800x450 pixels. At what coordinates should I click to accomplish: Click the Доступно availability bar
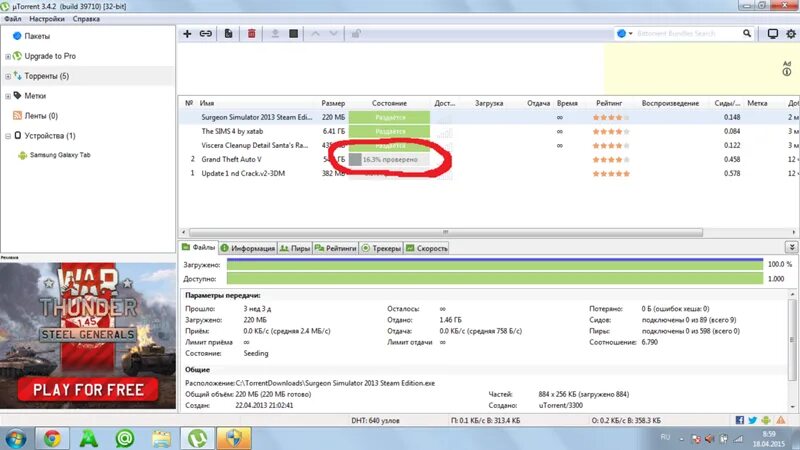click(x=495, y=279)
